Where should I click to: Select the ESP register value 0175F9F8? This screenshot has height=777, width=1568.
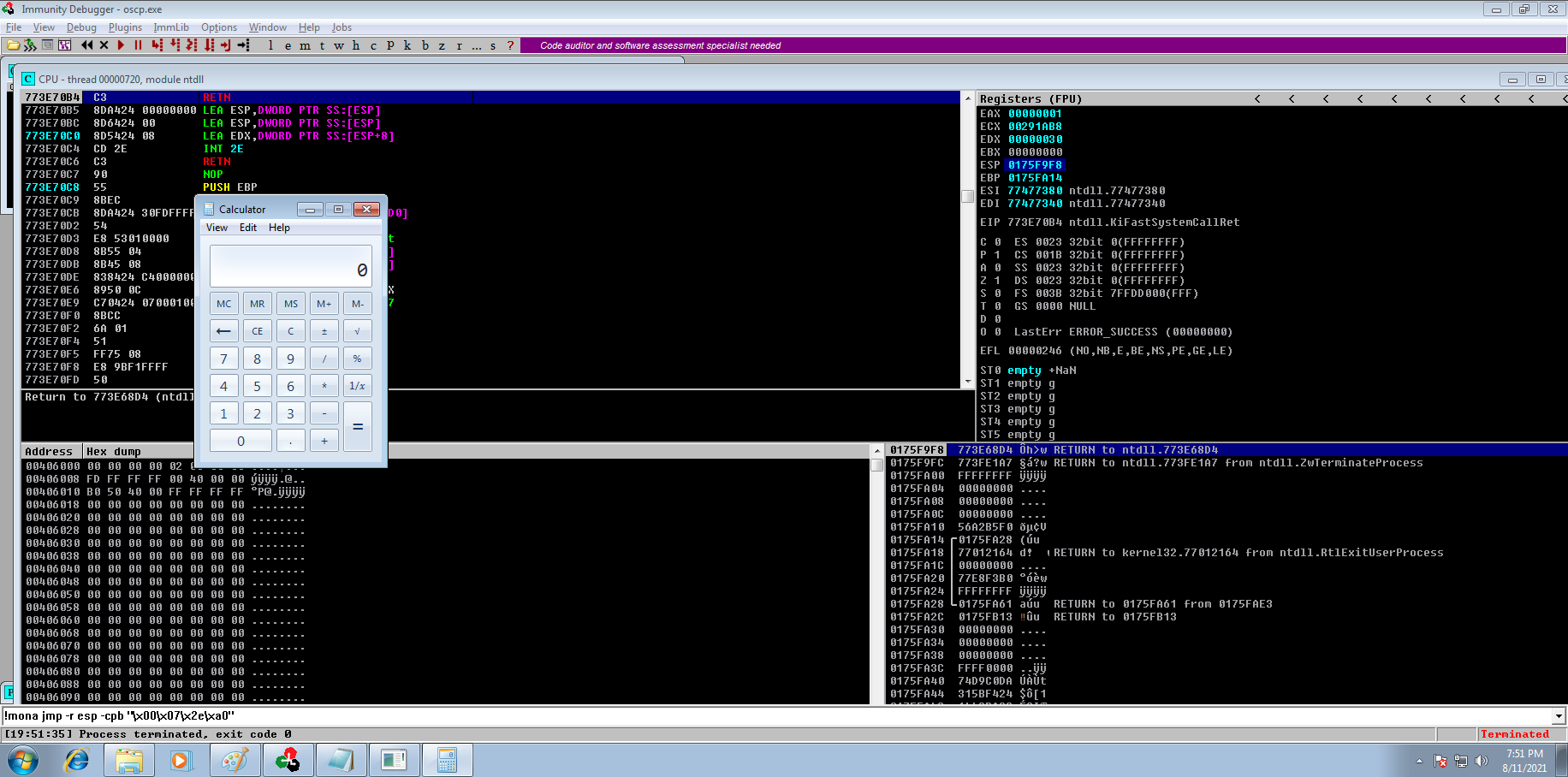coord(1035,165)
